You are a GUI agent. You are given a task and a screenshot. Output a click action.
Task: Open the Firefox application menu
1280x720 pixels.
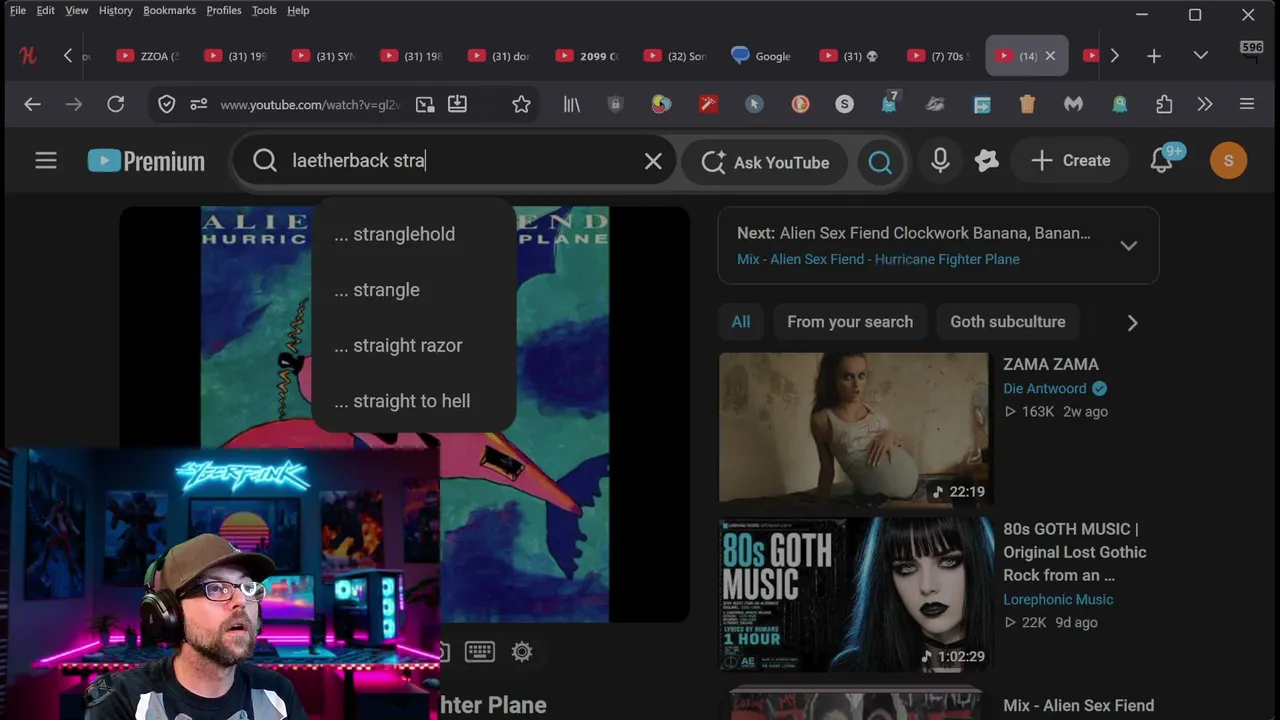point(1247,104)
